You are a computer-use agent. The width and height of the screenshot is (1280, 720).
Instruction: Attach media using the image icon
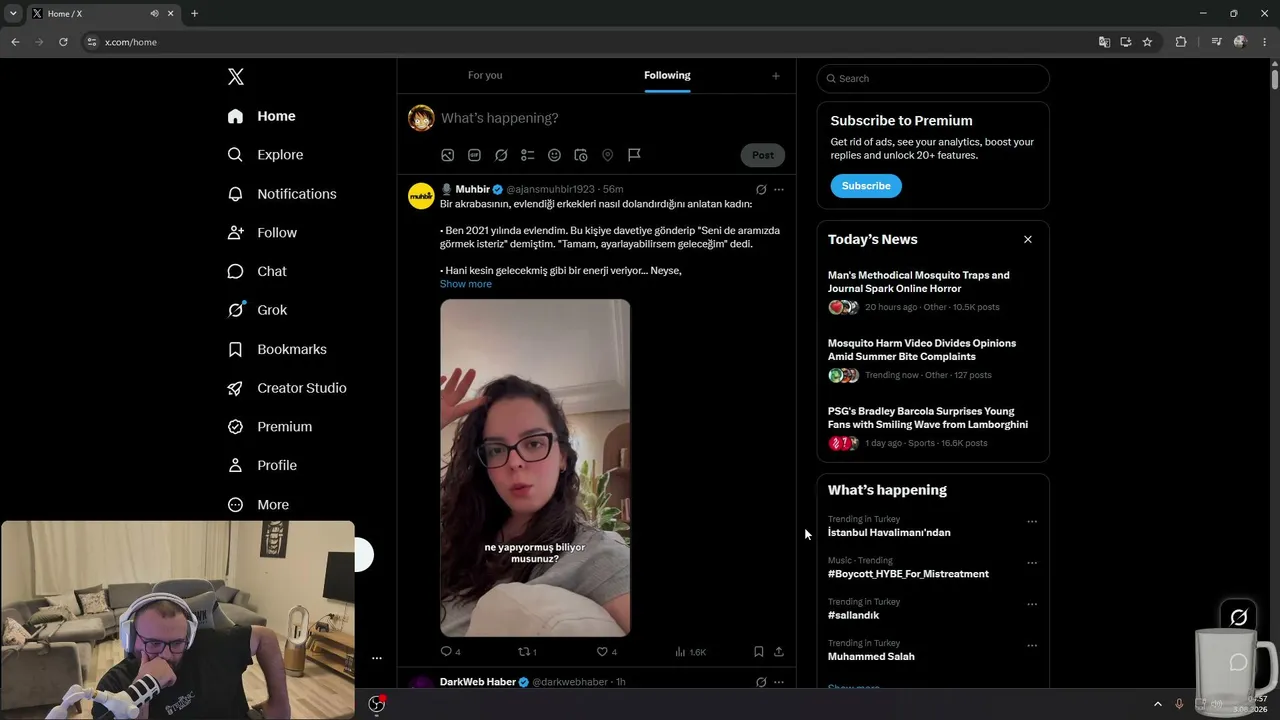448,155
